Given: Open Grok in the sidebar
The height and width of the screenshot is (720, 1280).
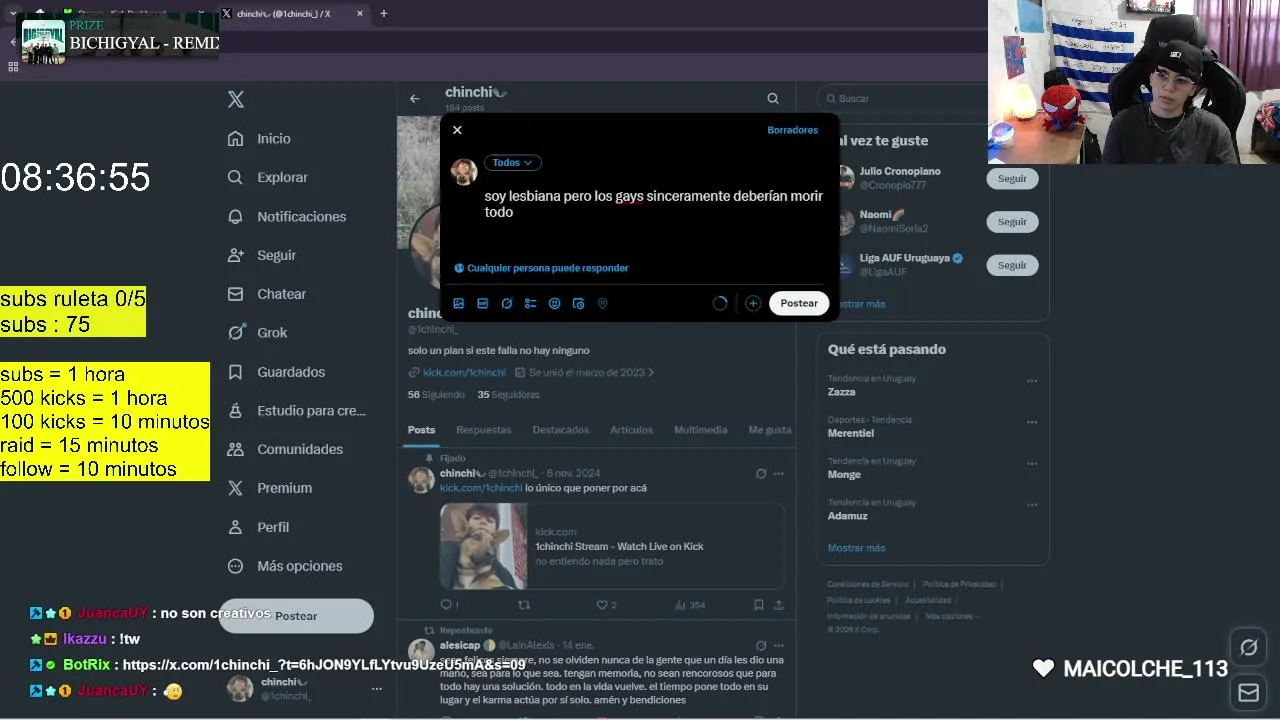Looking at the screenshot, I should 257,333.
